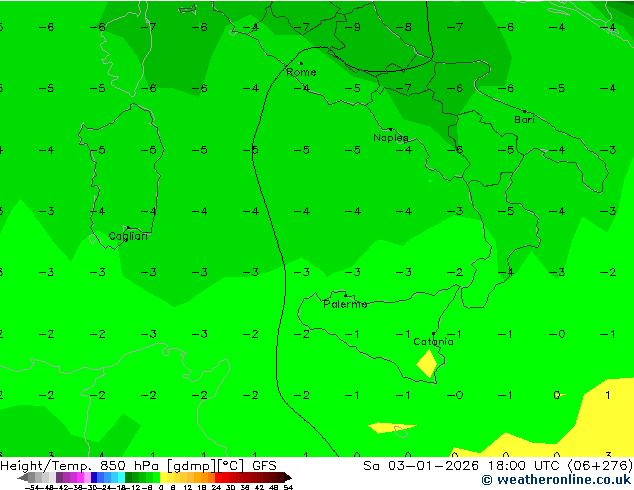Pick the cyan swatch in the temperature legend
Image resolution: width=634 pixels, height=490 pixels.
tap(121, 477)
